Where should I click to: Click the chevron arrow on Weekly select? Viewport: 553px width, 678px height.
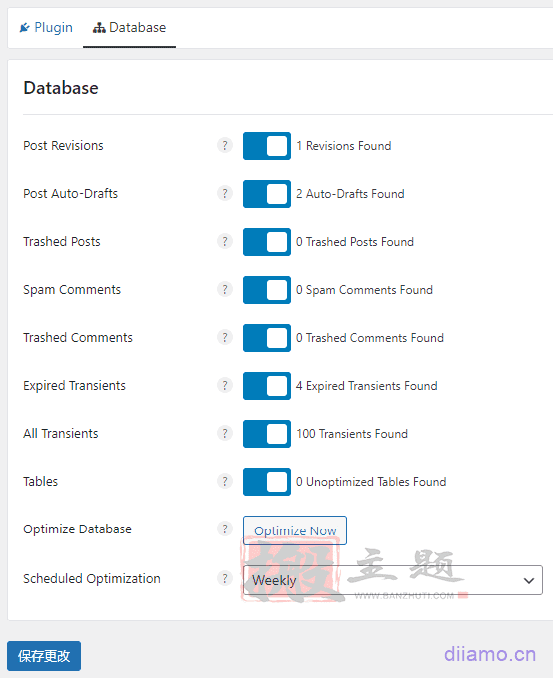pos(529,580)
